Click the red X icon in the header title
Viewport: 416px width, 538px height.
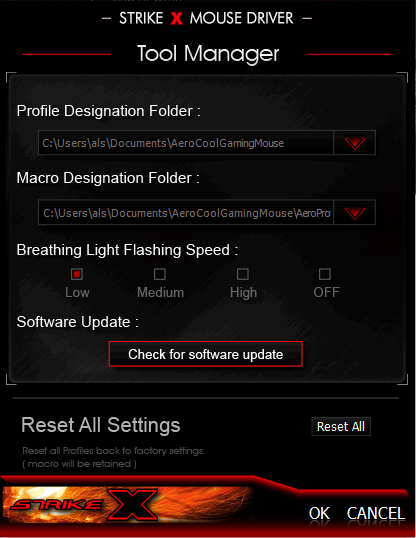point(177,19)
